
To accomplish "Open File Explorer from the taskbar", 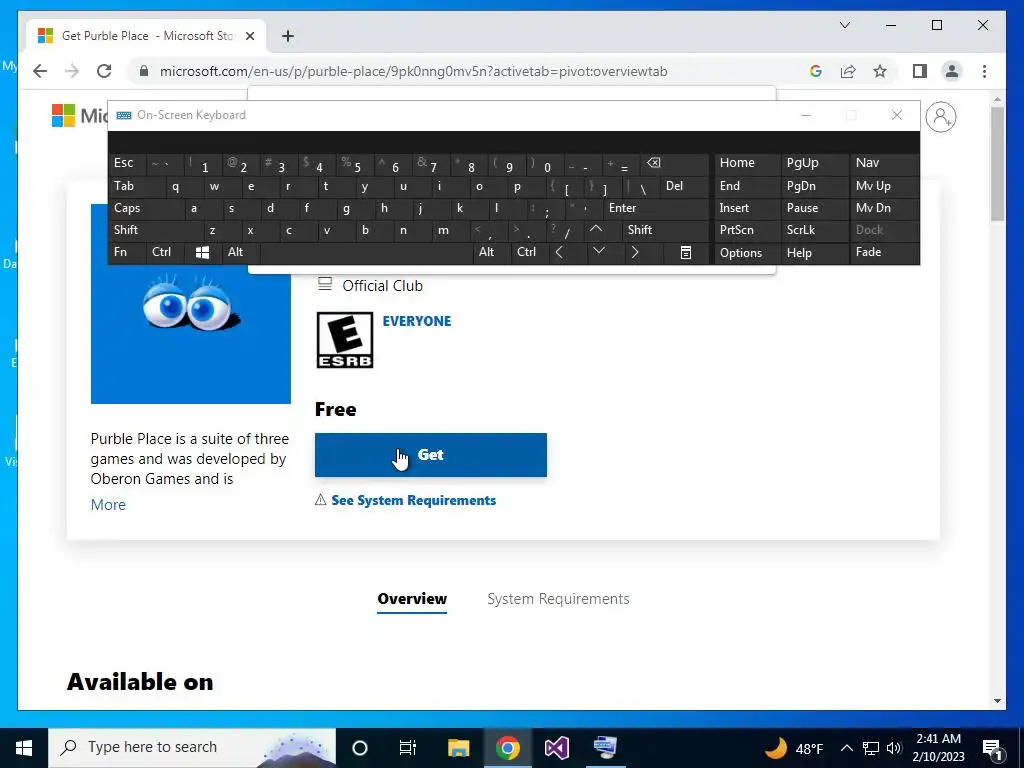I will coord(458,748).
